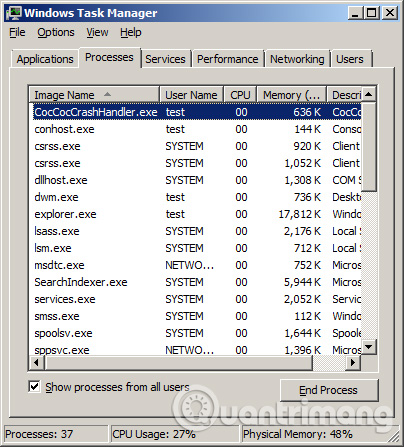
Task: Switch to the Services tab
Action: [165, 59]
